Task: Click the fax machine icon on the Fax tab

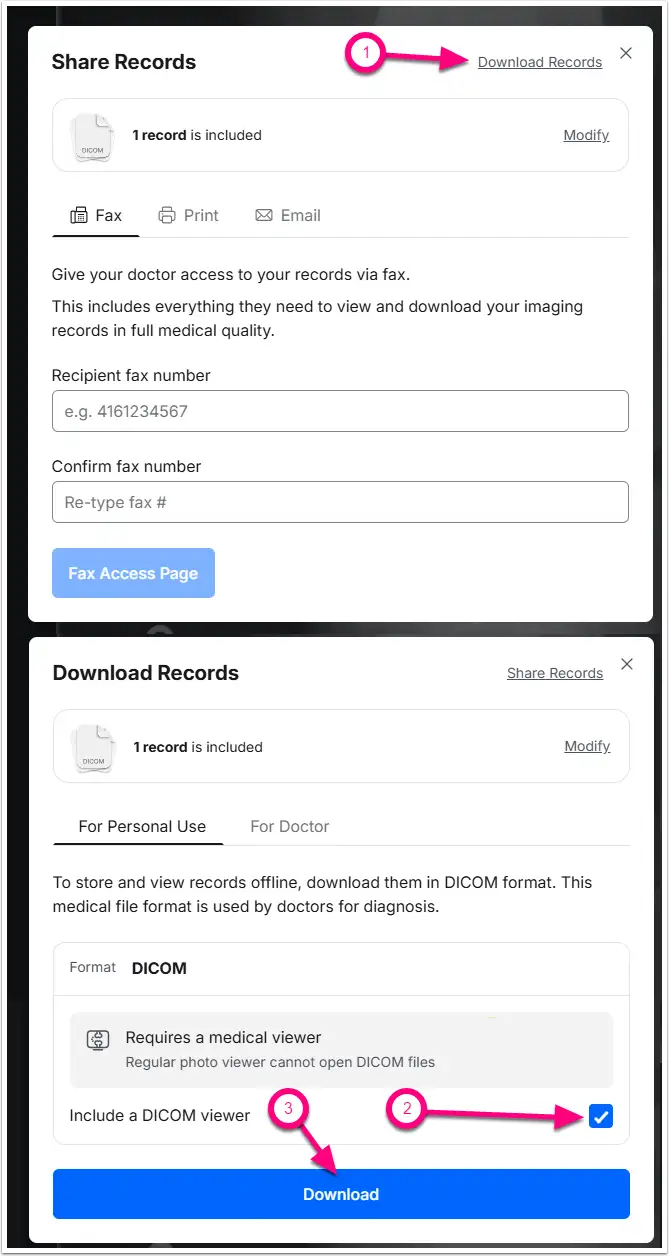Action: click(79, 215)
